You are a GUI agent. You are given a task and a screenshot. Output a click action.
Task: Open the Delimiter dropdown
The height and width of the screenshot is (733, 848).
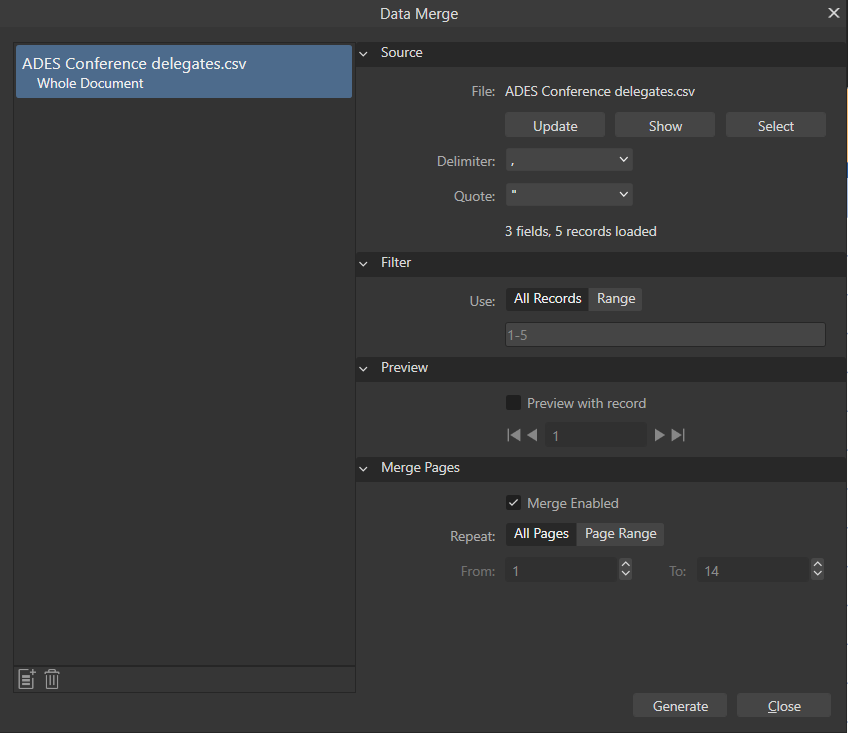click(569, 159)
